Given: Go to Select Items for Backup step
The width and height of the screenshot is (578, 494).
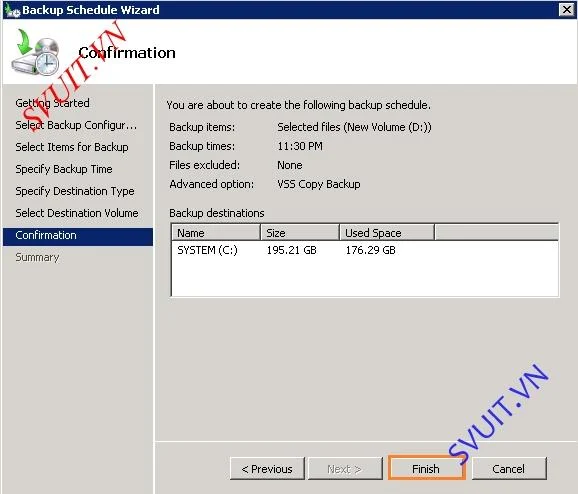Looking at the screenshot, I should [72, 147].
